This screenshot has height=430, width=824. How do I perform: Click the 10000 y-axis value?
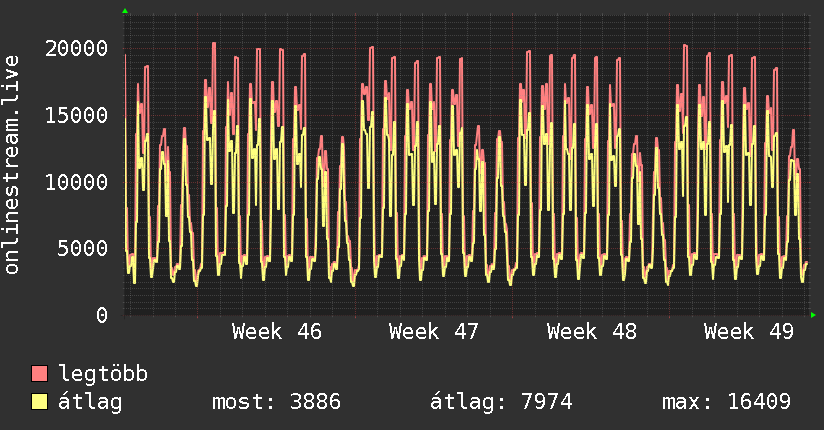(x=78, y=183)
